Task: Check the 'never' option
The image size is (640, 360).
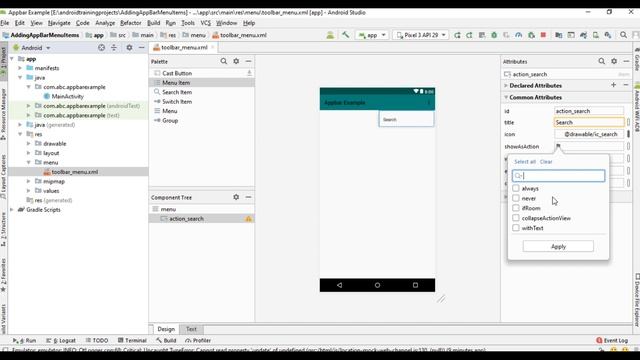Action: (x=516, y=198)
